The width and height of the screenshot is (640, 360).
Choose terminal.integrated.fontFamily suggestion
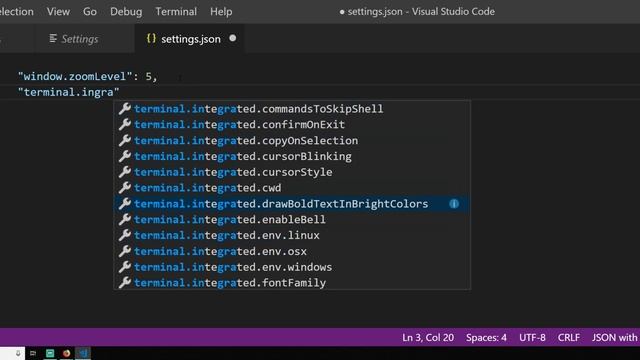pyautogui.click(x=292, y=283)
